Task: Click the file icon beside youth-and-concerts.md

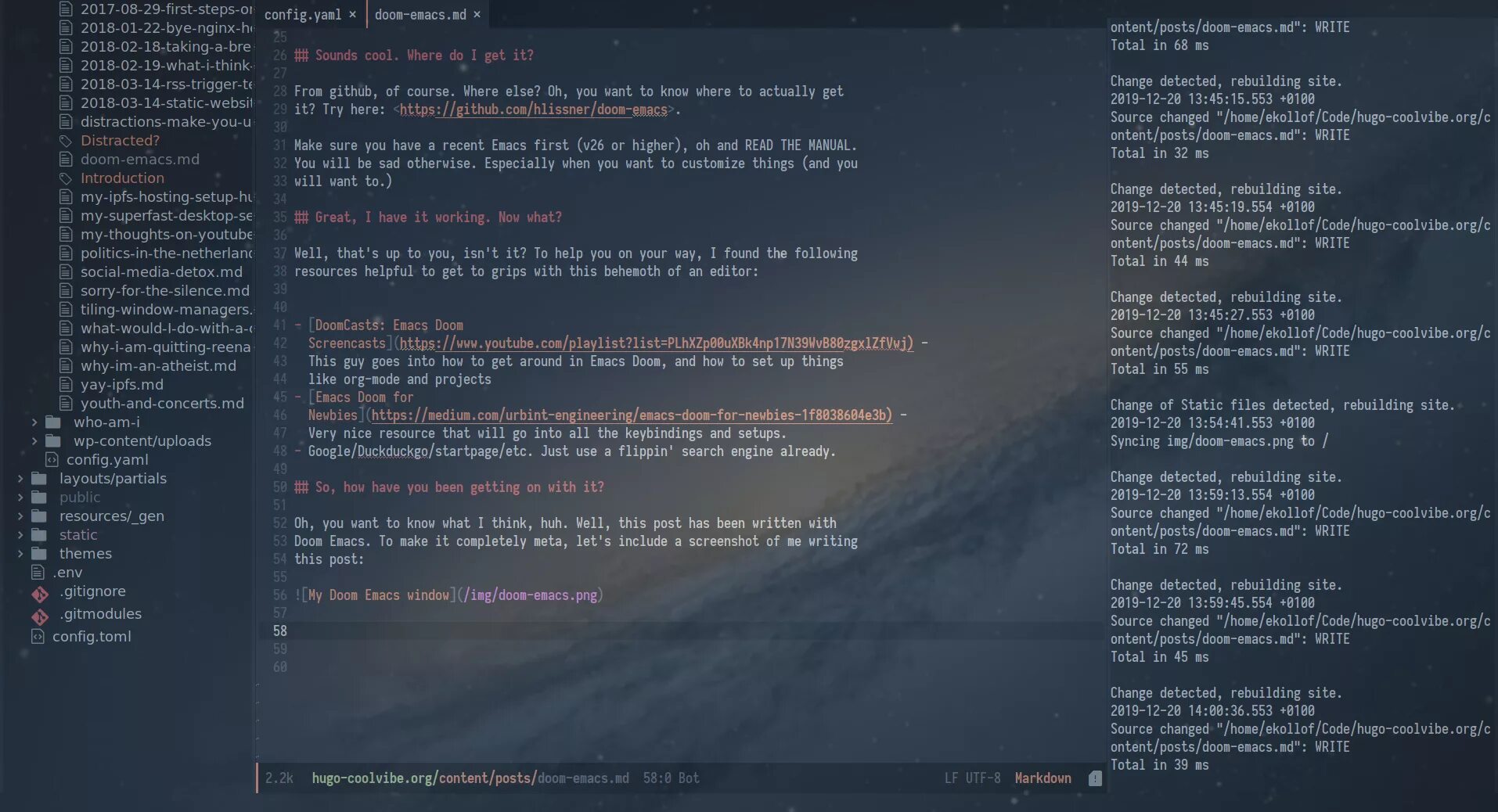Action: (66, 404)
